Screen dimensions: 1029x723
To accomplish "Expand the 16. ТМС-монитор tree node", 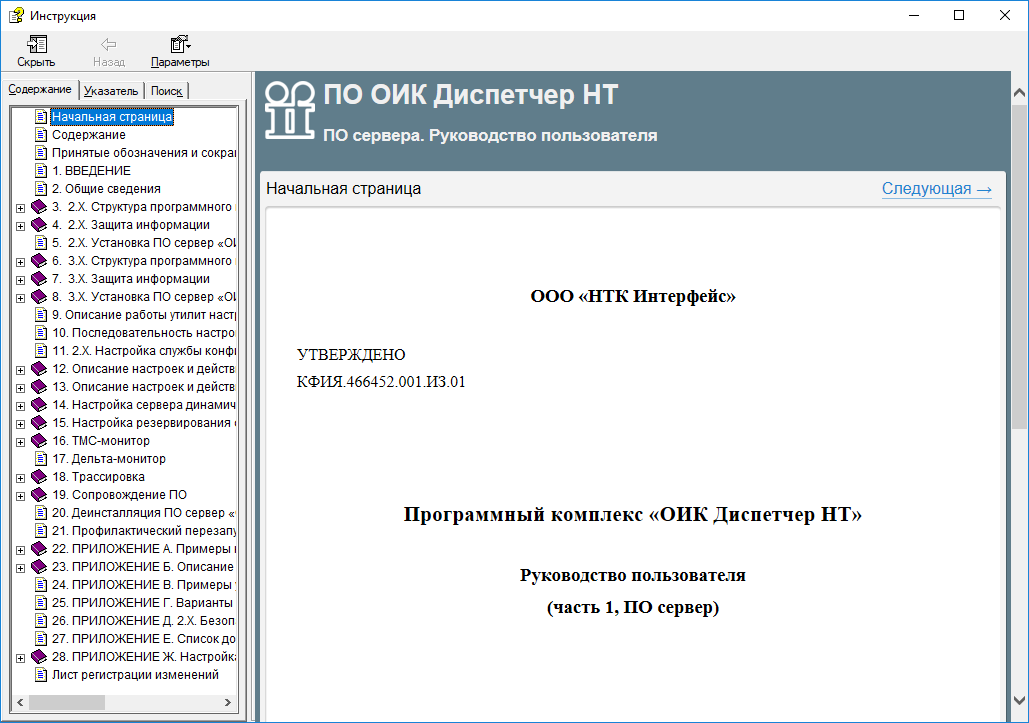I will (x=21, y=441).
